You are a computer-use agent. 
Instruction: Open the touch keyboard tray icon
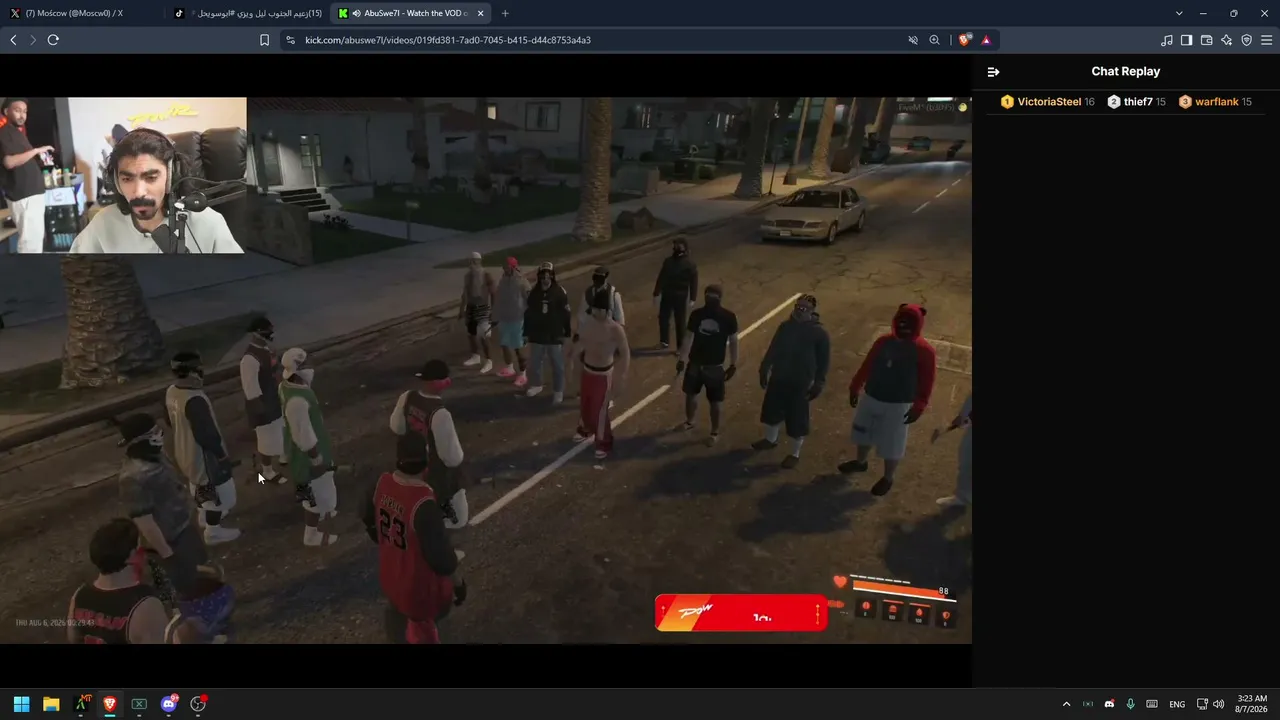pyautogui.click(x=1152, y=704)
